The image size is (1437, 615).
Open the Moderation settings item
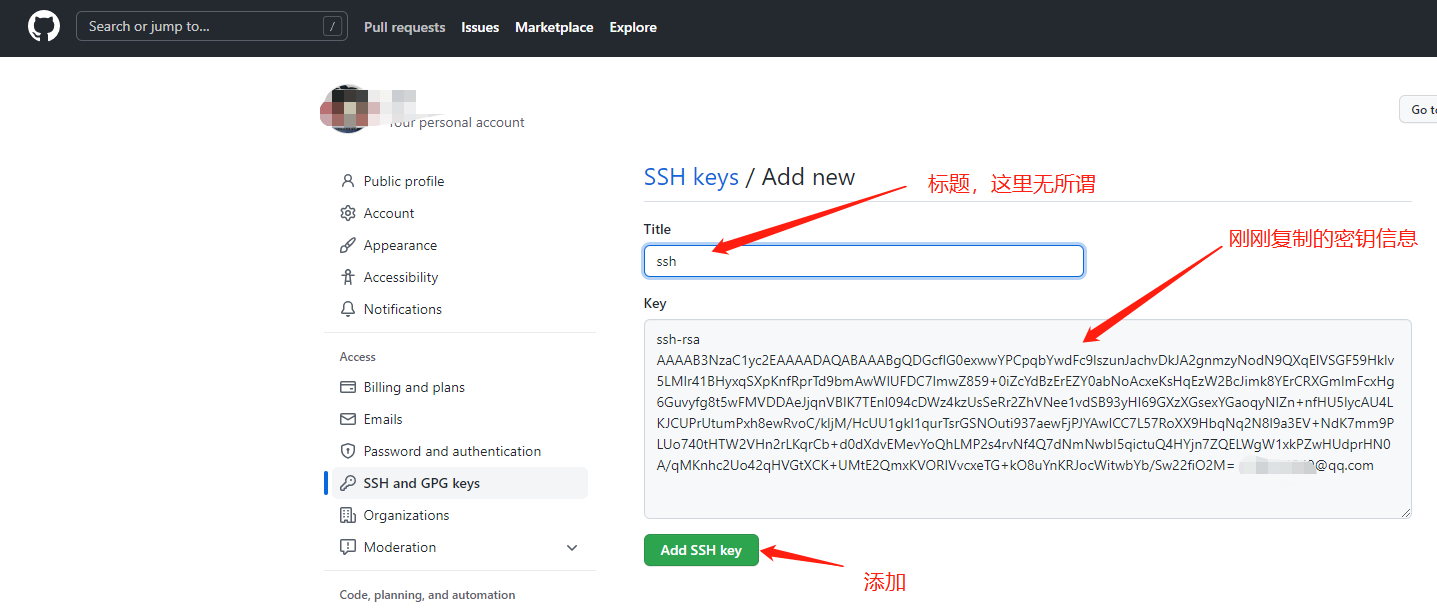click(400, 547)
